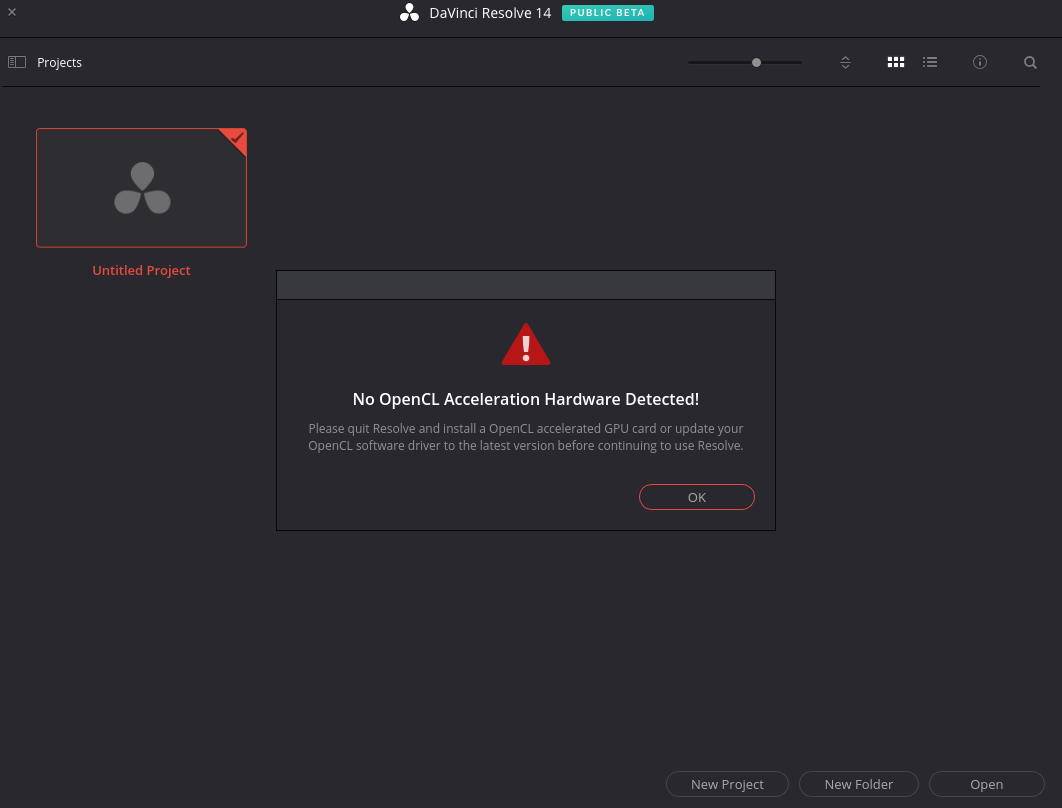Click the DaVinci Resolve 14 title text
1062x808 pixels.
point(490,13)
